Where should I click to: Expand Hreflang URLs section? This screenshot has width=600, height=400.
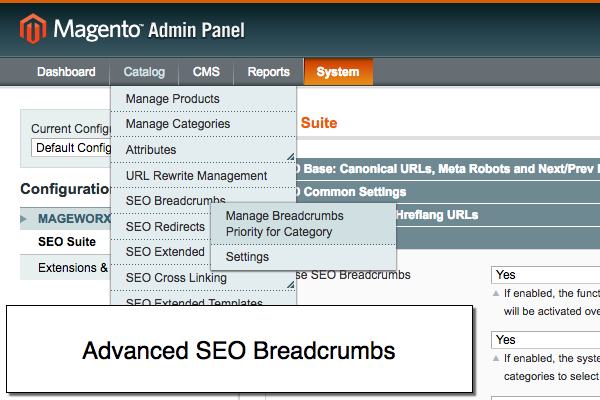(x=498, y=215)
